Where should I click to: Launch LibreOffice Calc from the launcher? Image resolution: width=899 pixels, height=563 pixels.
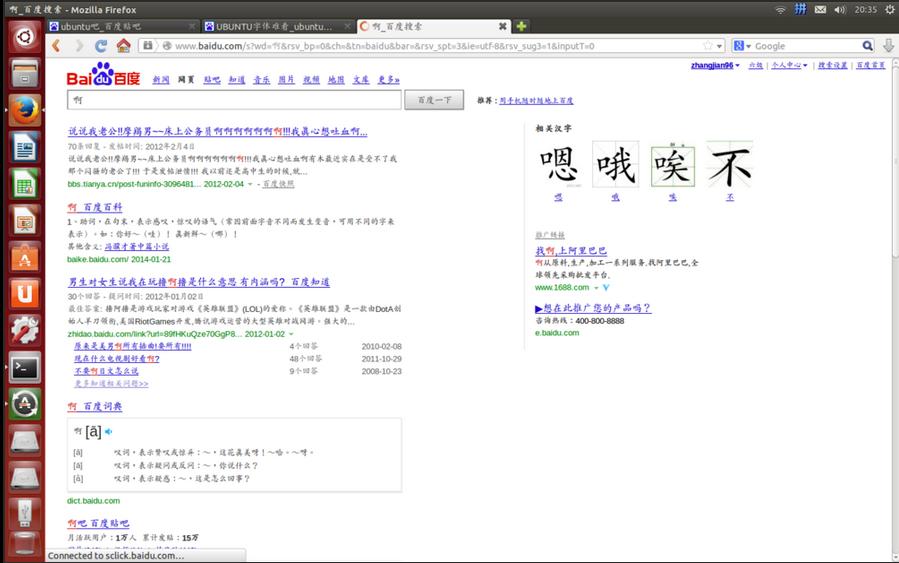24,184
